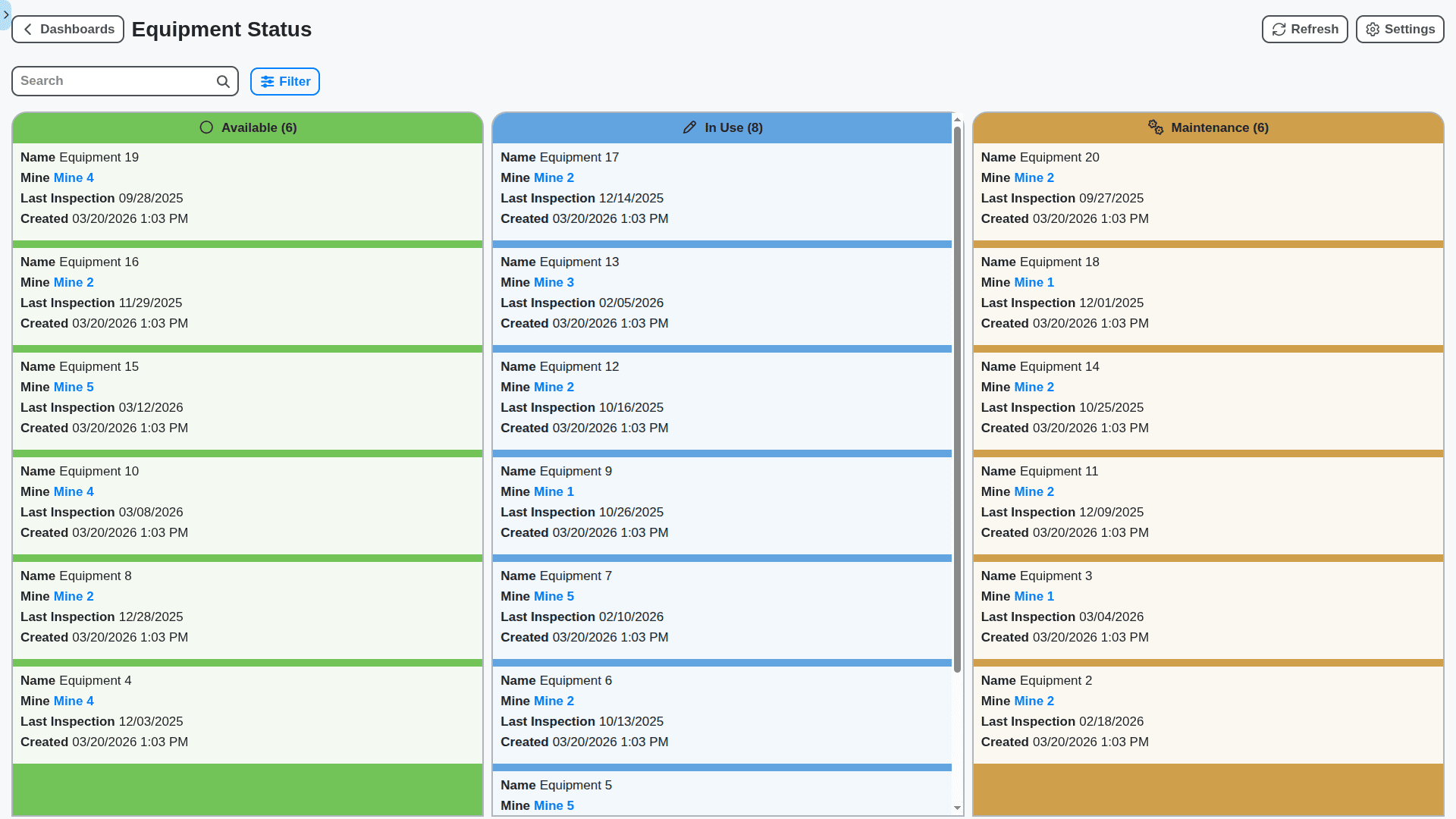Click the circle icon on the Available column header
Viewport: 1456px width, 819px height.
(x=206, y=127)
